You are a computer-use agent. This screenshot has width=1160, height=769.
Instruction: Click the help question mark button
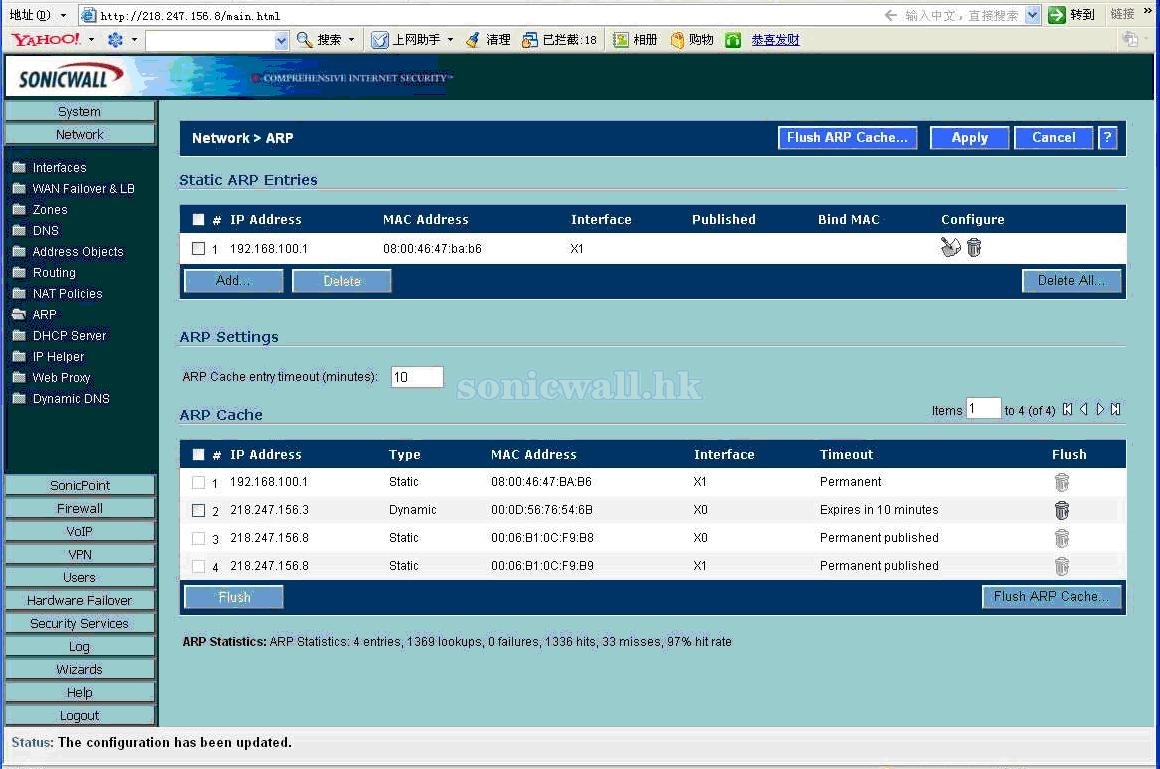pos(1107,138)
